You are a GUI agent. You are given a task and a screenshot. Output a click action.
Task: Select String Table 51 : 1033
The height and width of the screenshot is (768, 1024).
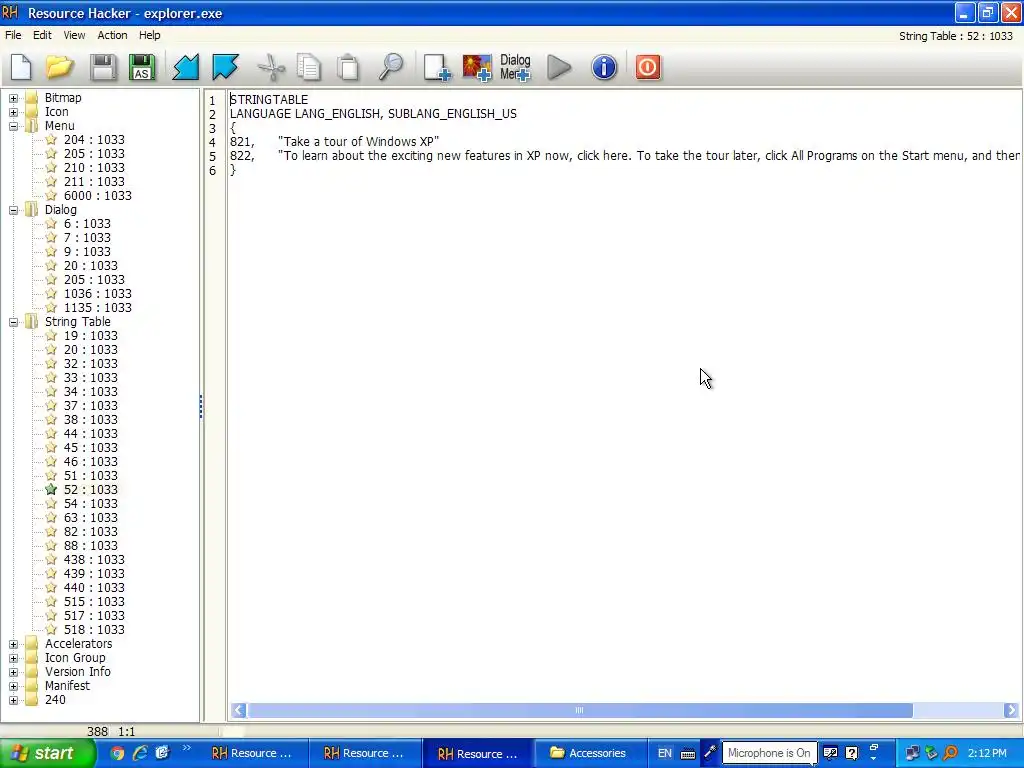[x=91, y=476]
